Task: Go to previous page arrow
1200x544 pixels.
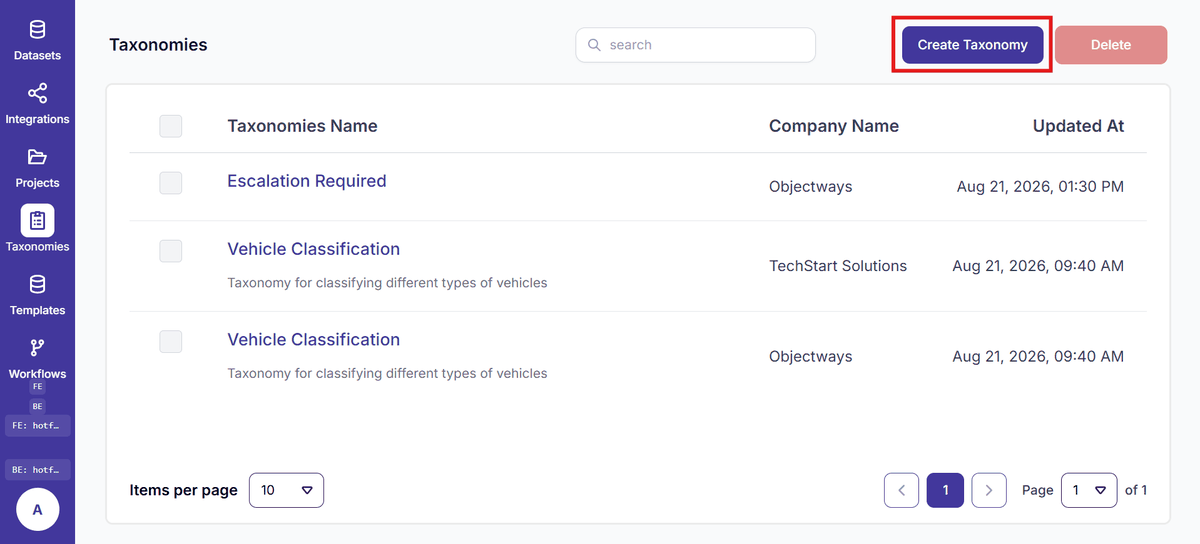Action: click(901, 490)
